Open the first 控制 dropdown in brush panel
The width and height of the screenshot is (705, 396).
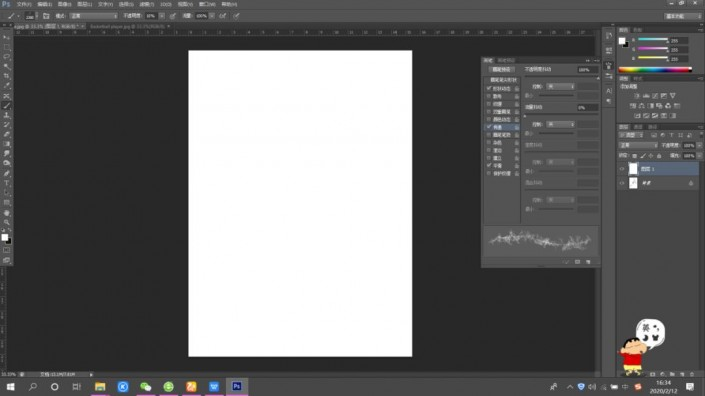[x=560, y=86]
